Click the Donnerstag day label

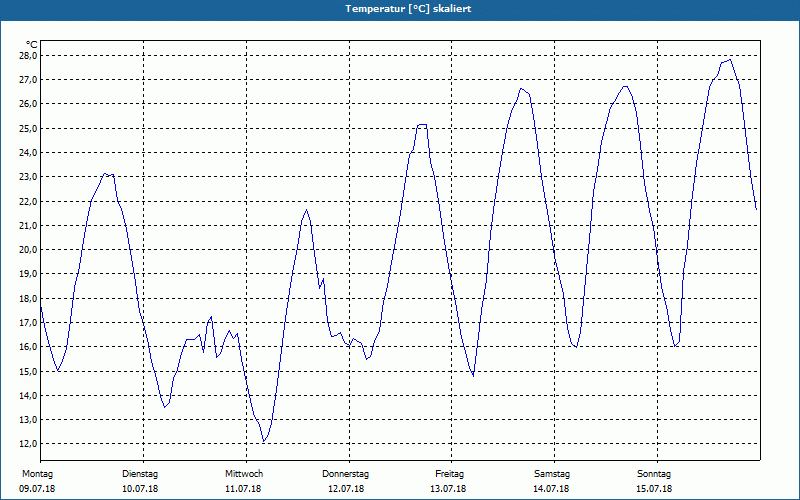coord(345,474)
